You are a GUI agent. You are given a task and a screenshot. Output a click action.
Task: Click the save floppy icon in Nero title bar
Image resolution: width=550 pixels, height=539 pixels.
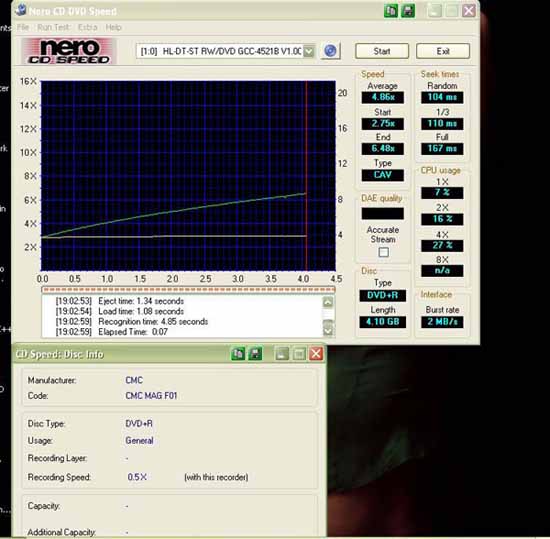click(x=408, y=11)
